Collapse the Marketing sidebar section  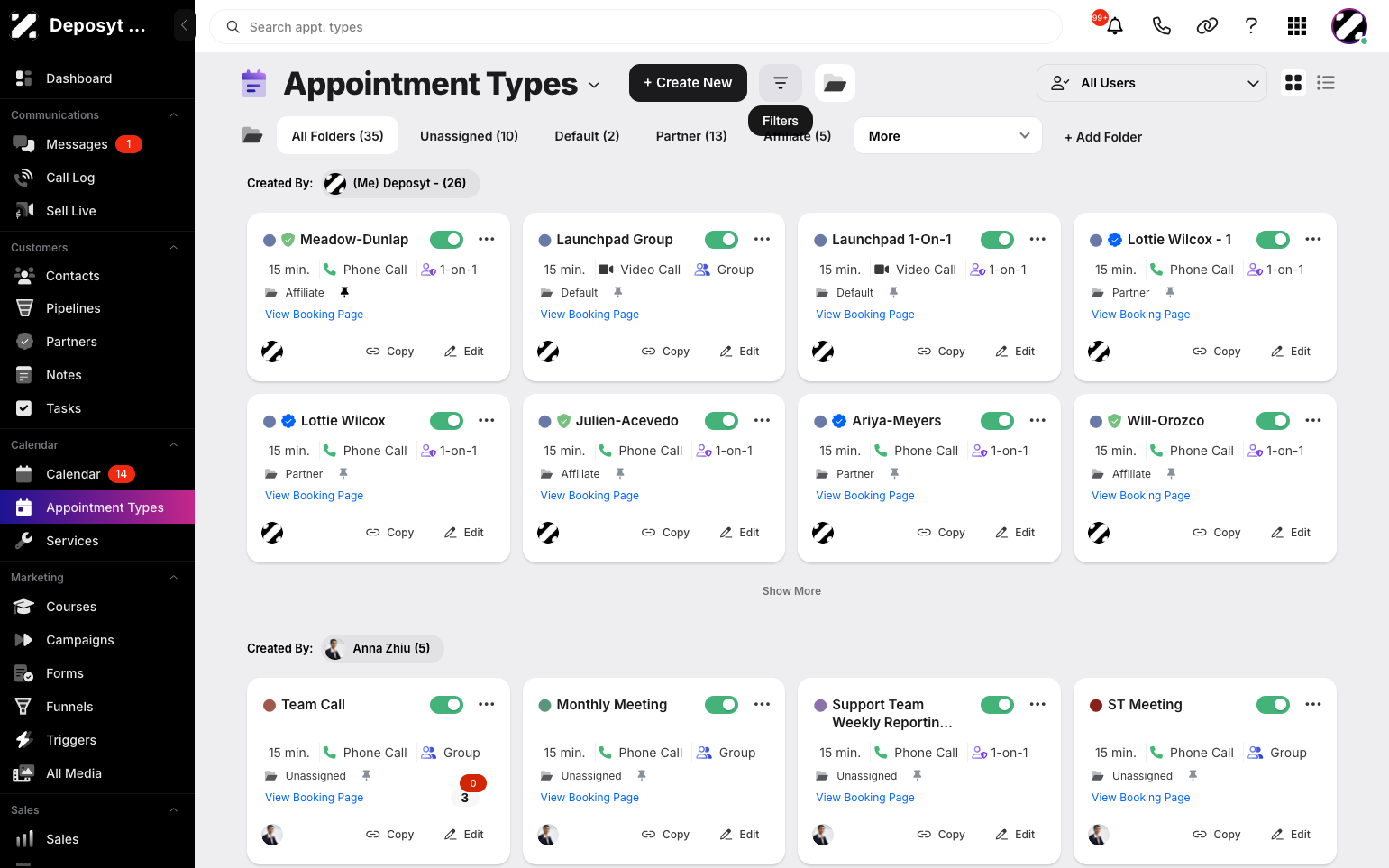[174, 578]
